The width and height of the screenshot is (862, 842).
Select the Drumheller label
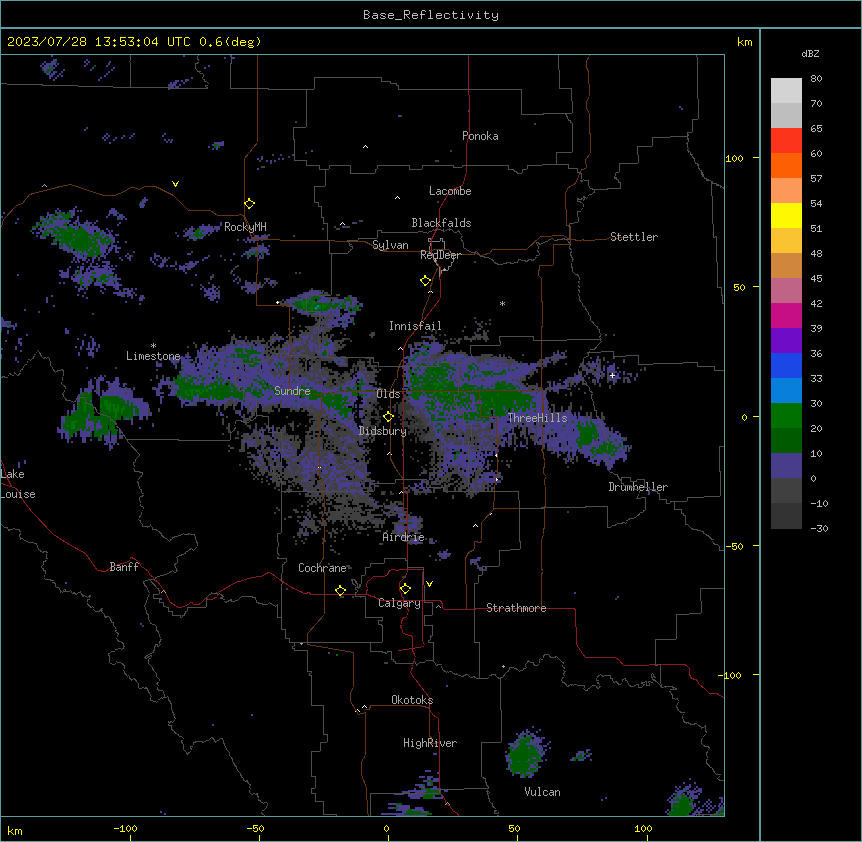pyautogui.click(x=638, y=487)
